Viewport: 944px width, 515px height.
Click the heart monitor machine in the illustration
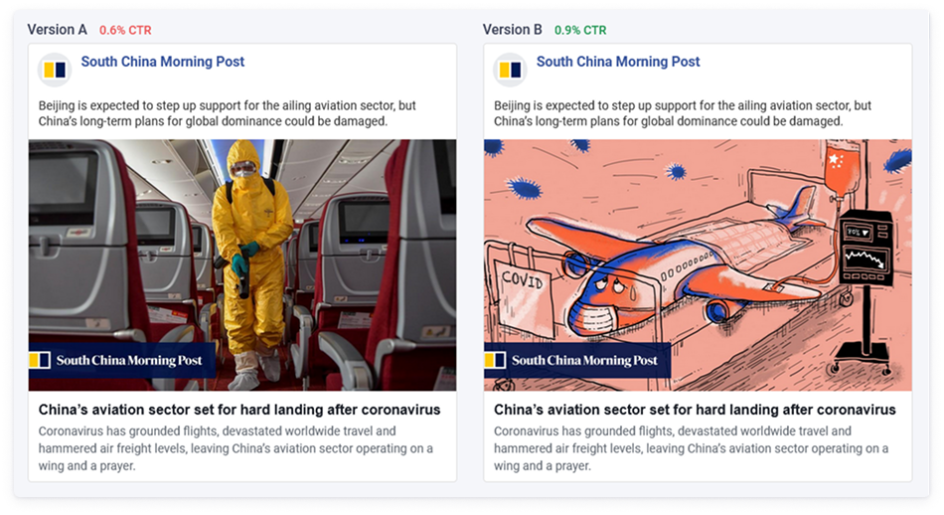point(867,246)
